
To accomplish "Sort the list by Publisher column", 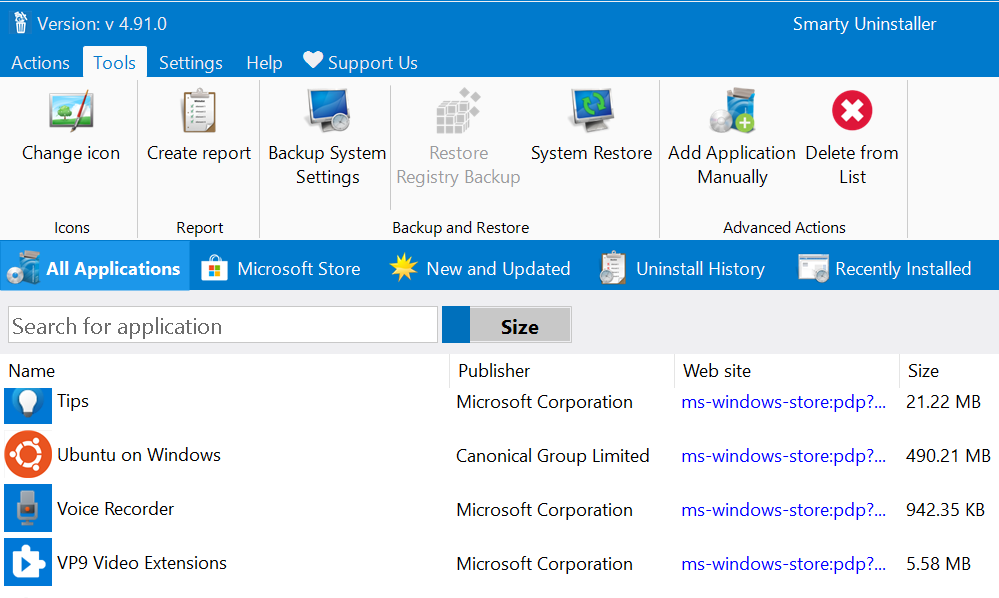I will pyautogui.click(x=494, y=370).
